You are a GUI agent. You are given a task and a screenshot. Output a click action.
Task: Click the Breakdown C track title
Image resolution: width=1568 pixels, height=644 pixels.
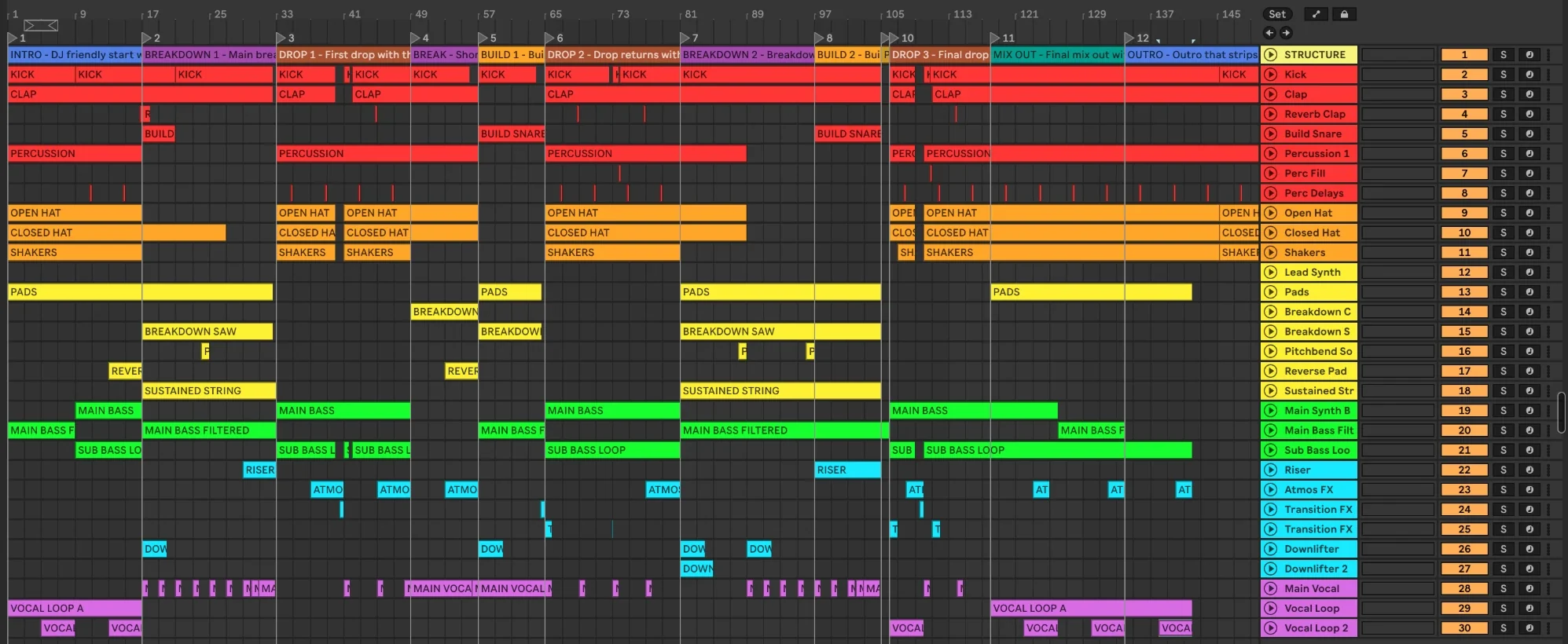click(x=1317, y=312)
